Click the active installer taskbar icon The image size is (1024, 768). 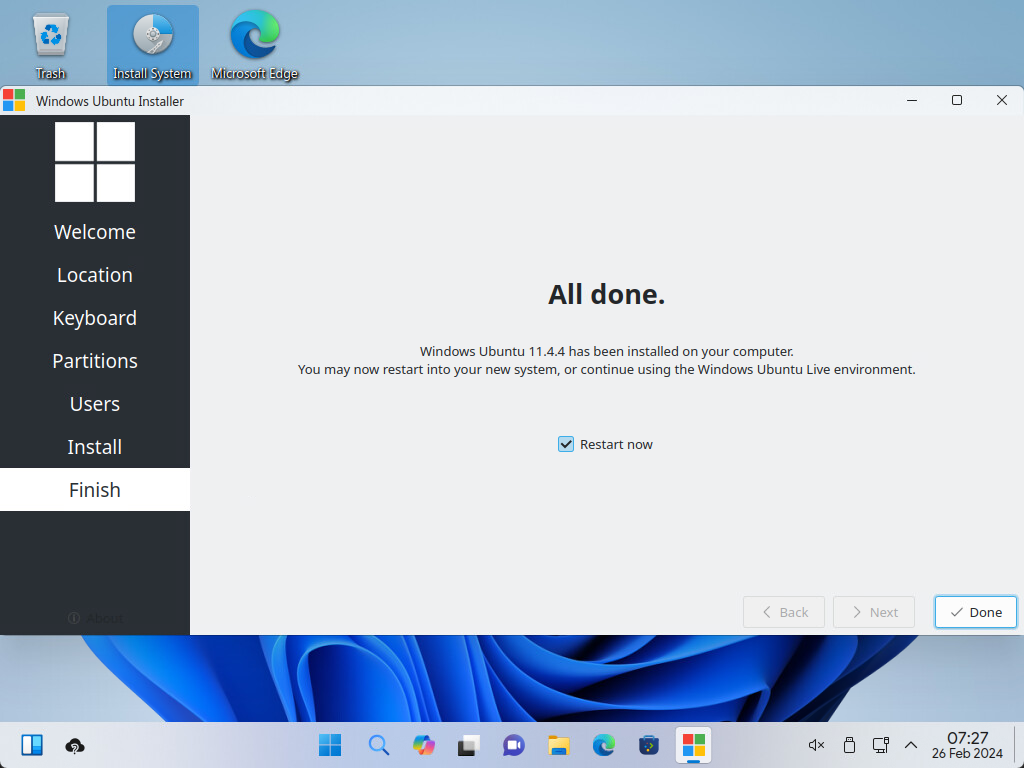point(694,745)
